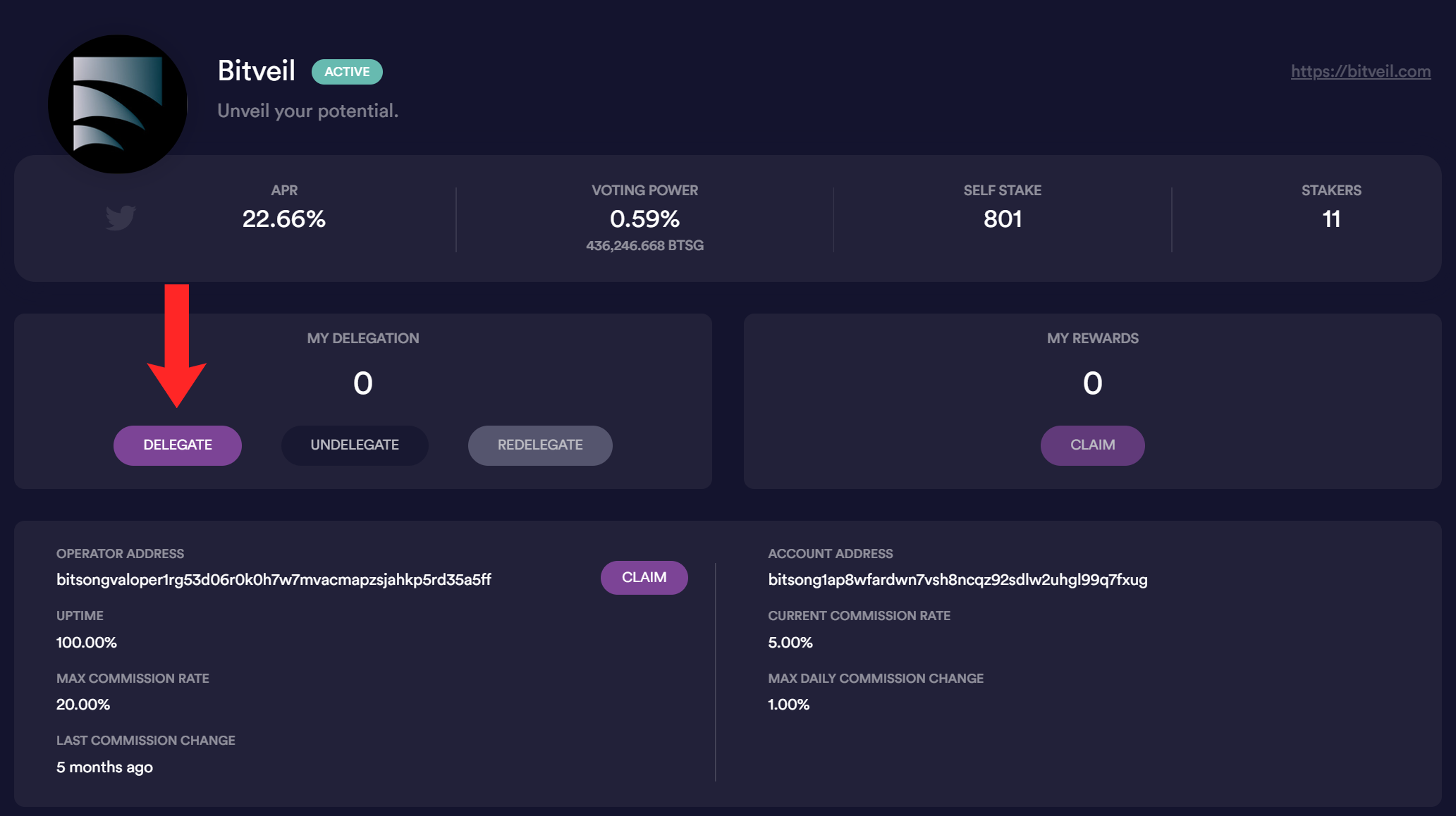1456x816 pixels.
Task: Click the self stake value 801
Action: coord(1003,219)
